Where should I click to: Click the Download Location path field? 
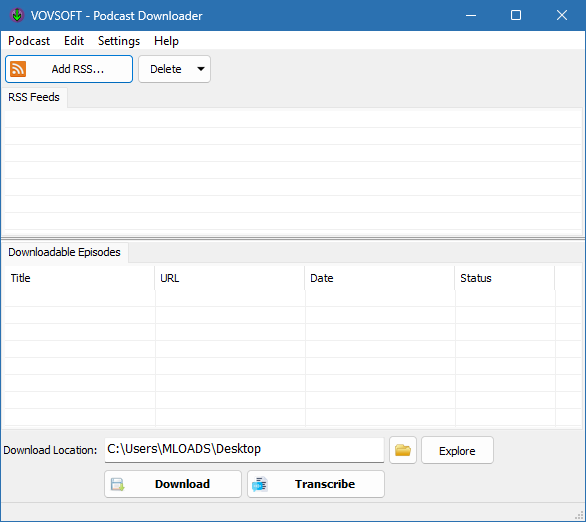tap(244, 450)
